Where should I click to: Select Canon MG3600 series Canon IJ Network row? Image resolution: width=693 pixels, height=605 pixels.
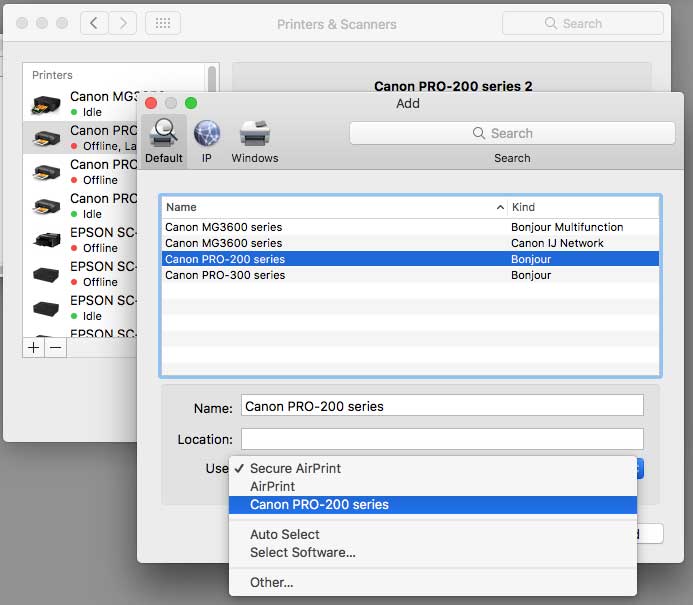410,243
